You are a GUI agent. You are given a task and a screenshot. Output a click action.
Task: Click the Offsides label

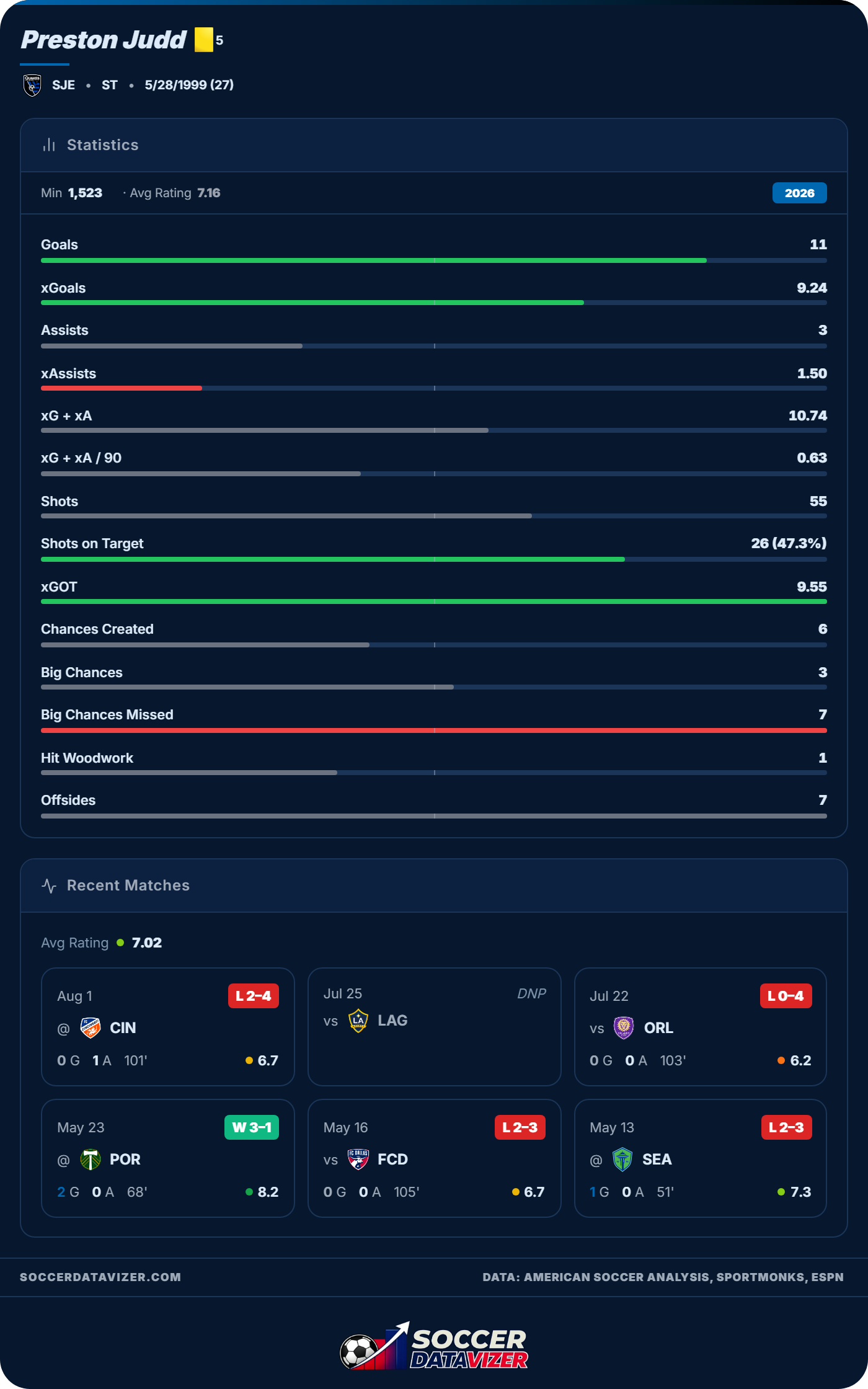coord(68,800)
